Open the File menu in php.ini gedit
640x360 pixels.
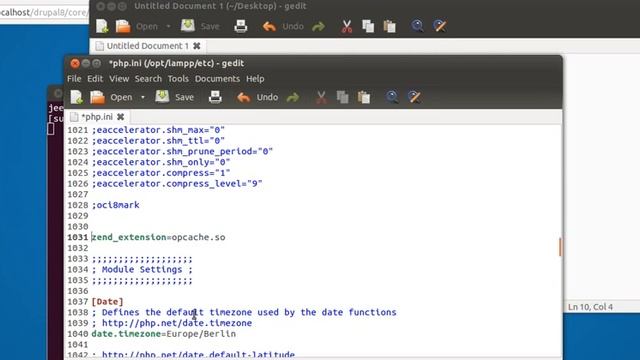[x=74, y=79]
